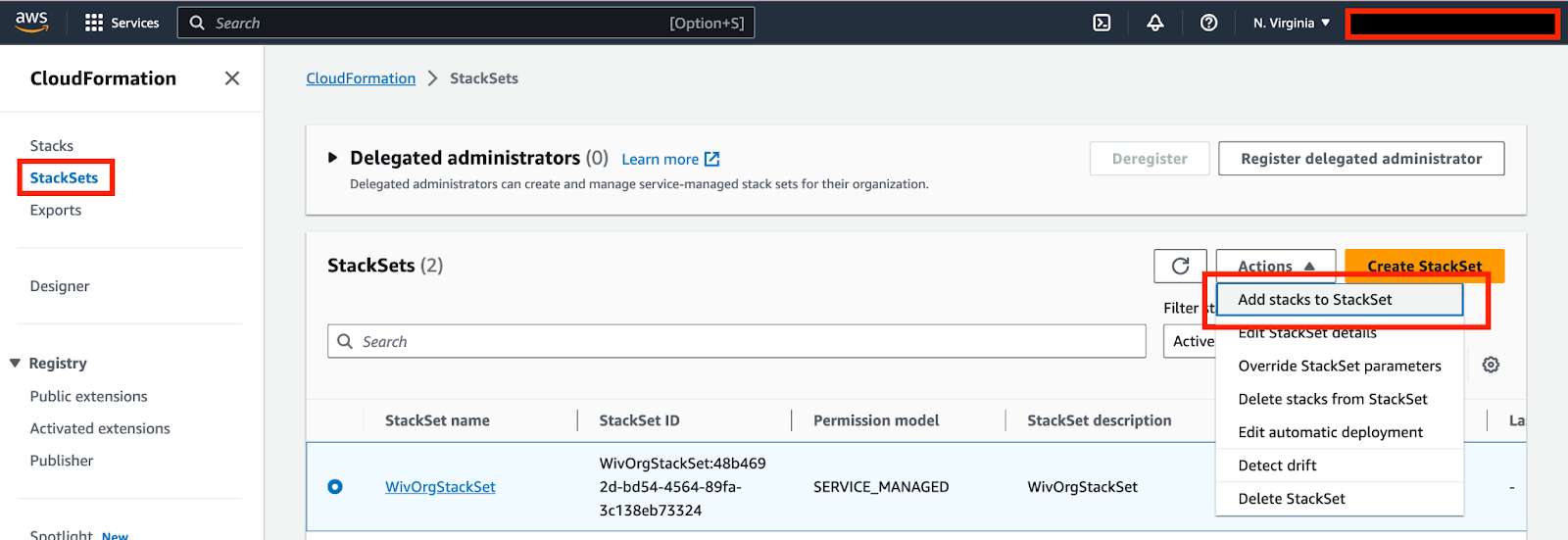This screenshot has width=1568, height=540.
Task: Click Create StackSet button
Action: [1424, 266]
